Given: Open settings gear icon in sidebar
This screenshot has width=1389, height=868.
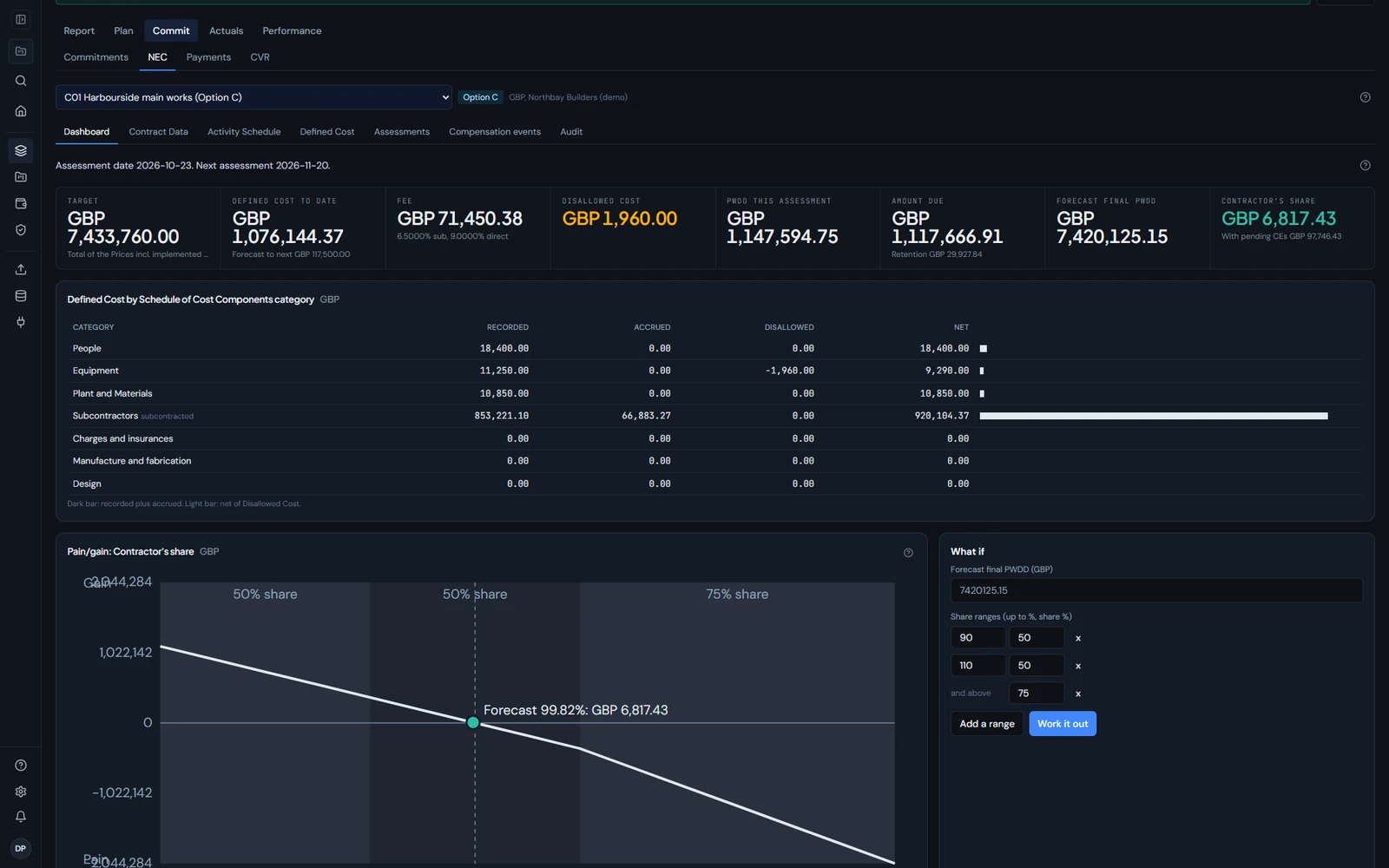Looking at the screenshot, I should coord(21,792).
